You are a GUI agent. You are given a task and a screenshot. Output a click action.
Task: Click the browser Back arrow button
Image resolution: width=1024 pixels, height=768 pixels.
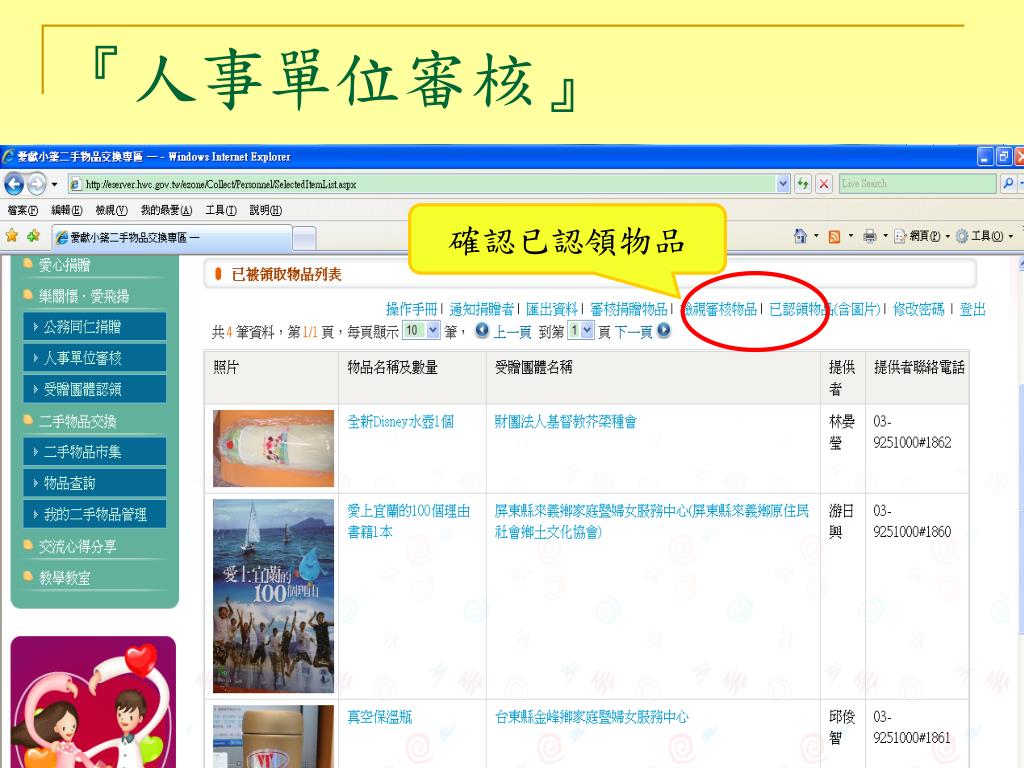14,184
